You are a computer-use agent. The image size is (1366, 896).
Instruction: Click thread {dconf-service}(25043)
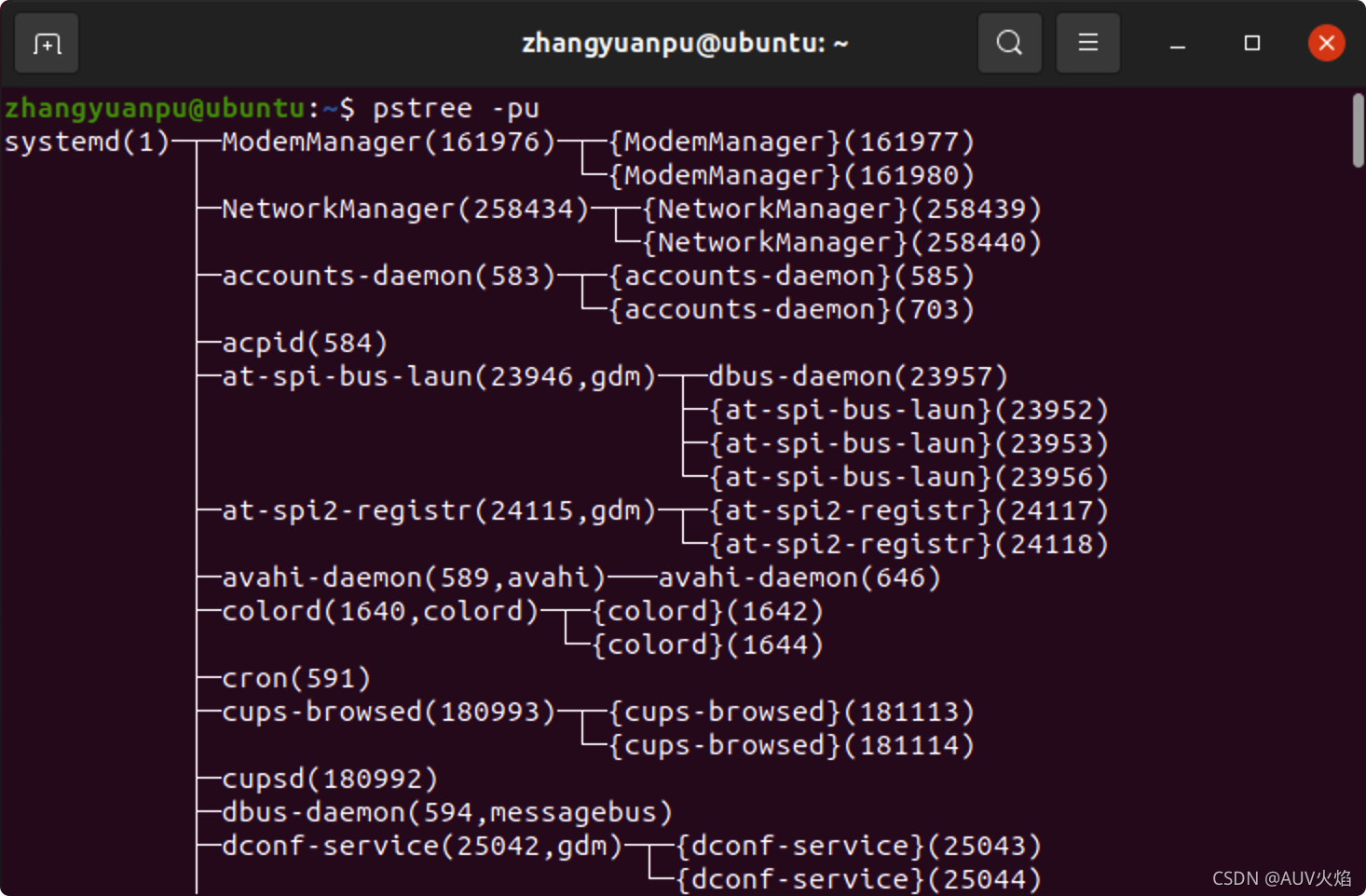[858, 846]
